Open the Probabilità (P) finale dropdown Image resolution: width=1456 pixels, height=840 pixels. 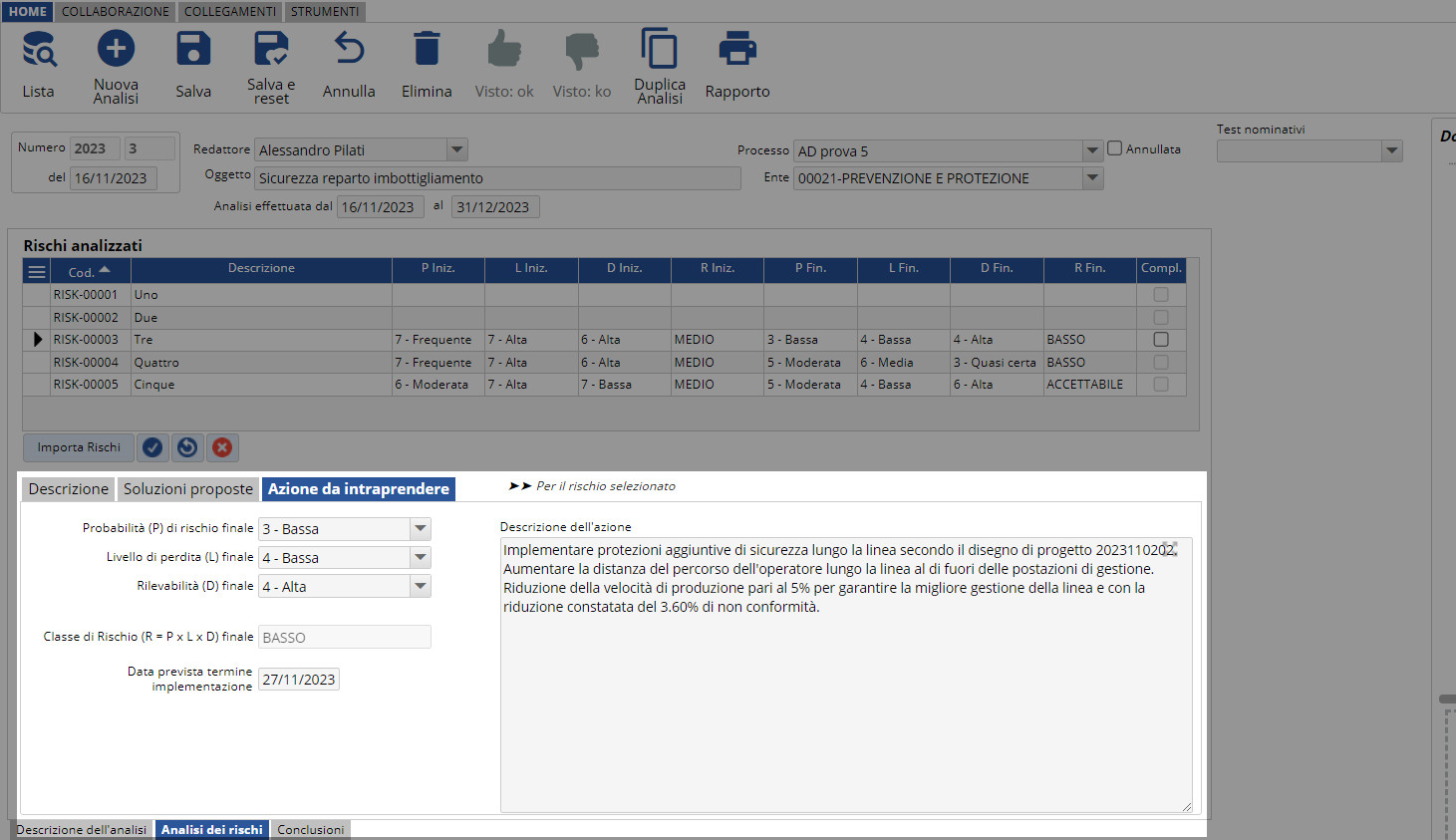[421, 529]
